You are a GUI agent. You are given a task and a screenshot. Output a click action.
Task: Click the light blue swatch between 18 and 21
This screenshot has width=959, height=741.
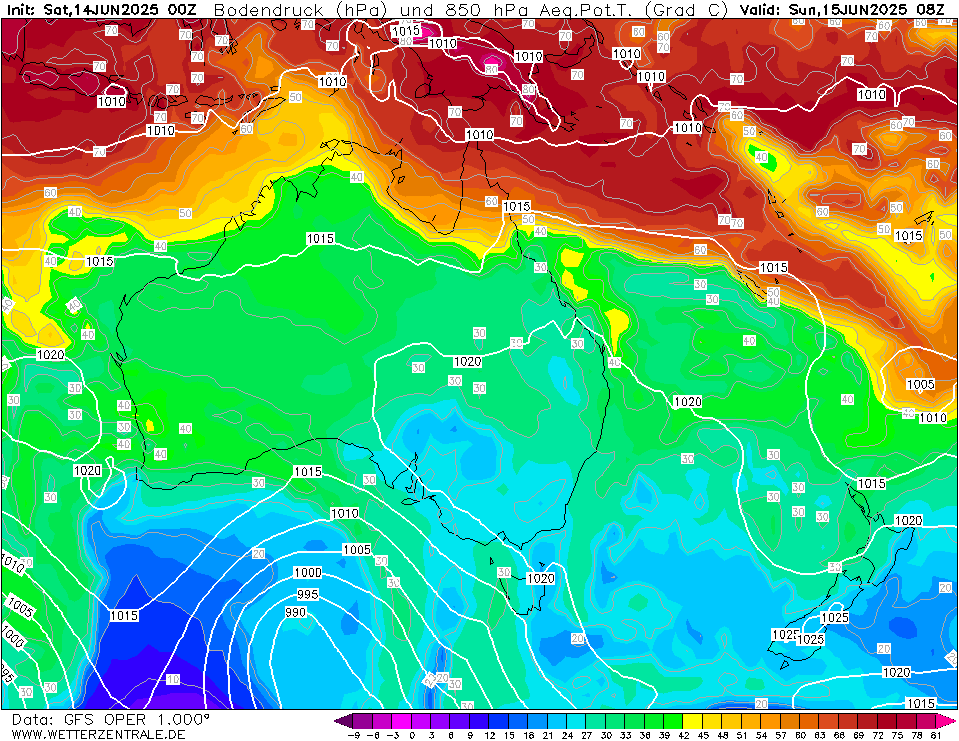(x=537, y=721)
